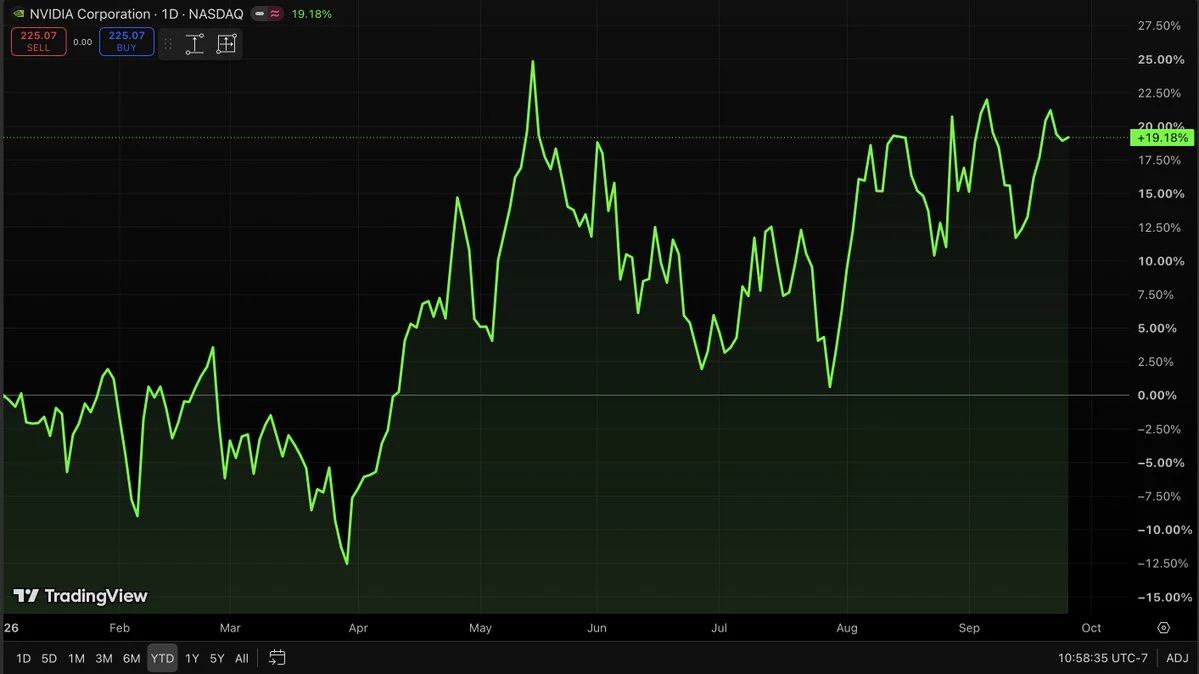
Task: Switch to the 5D time range
Action: click(x=49, y=658)
